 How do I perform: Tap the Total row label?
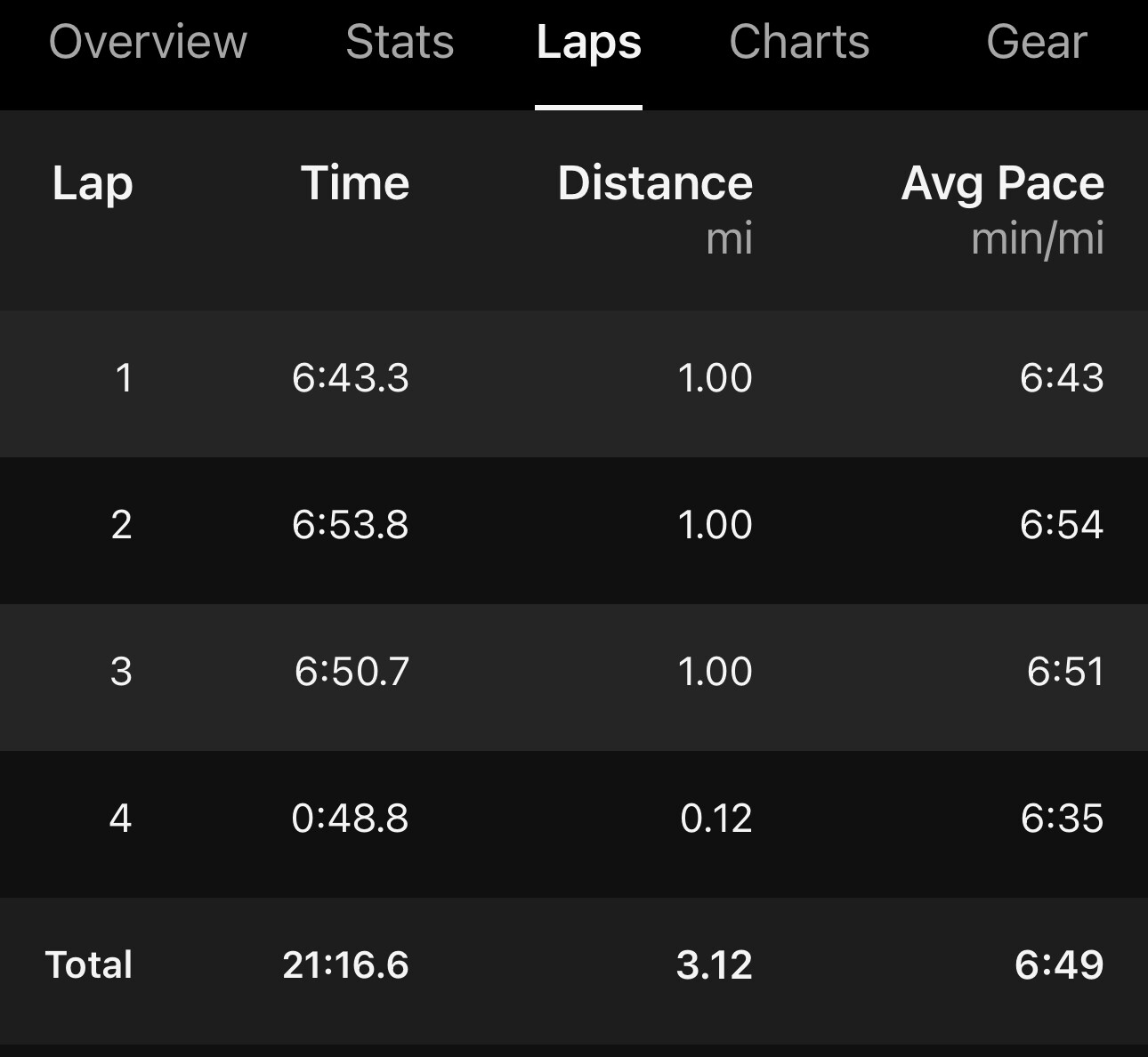[x=89, y=965]
